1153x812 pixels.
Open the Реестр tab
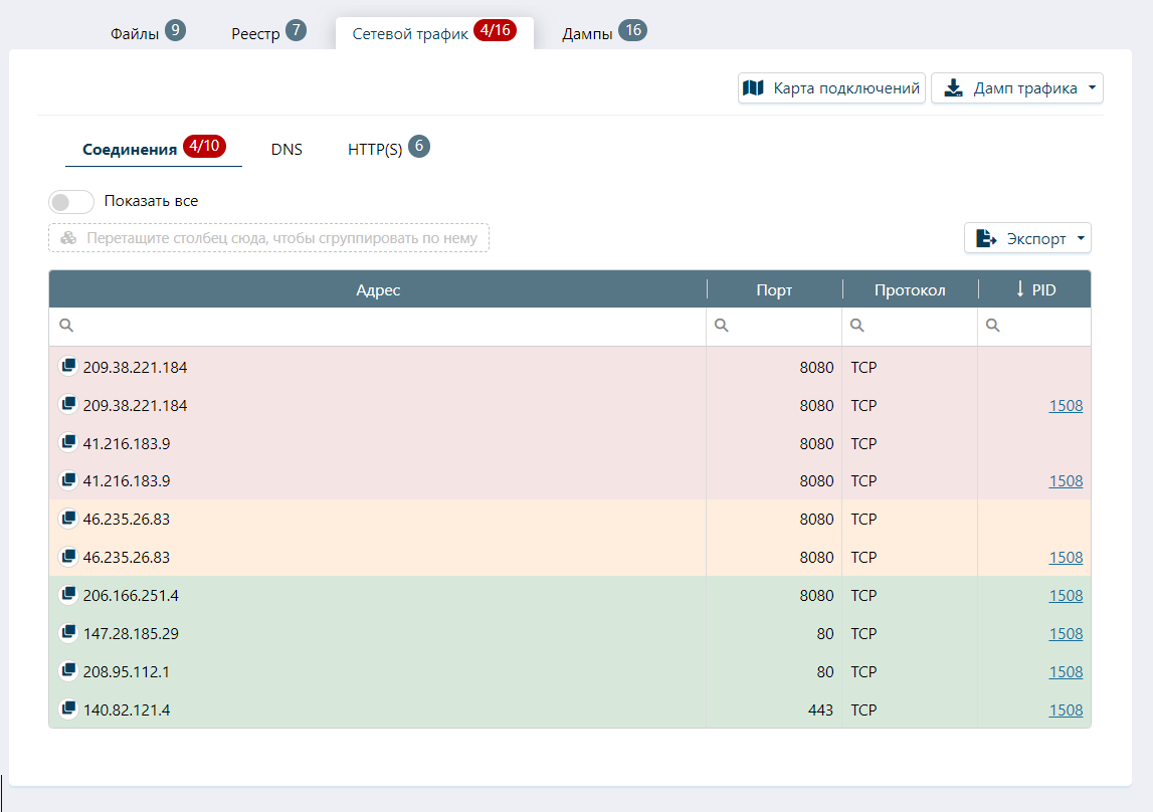click(x=256, y=33)
